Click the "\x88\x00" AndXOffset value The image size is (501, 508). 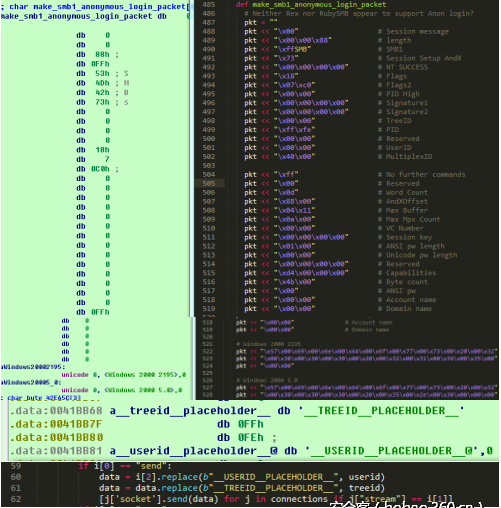pyautogui.click(x=294, y=201)
